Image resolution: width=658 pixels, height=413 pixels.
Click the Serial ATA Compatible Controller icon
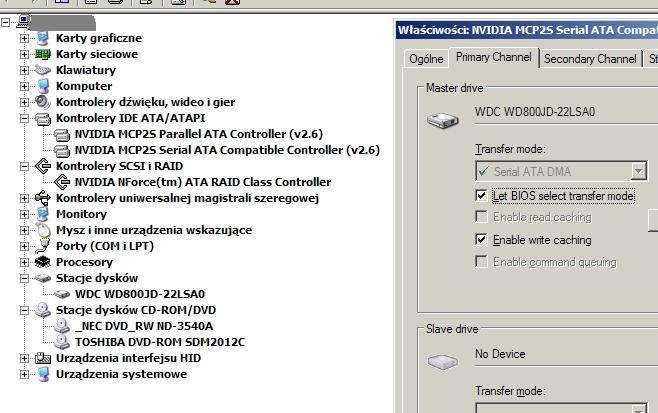[x=62, y=151]
